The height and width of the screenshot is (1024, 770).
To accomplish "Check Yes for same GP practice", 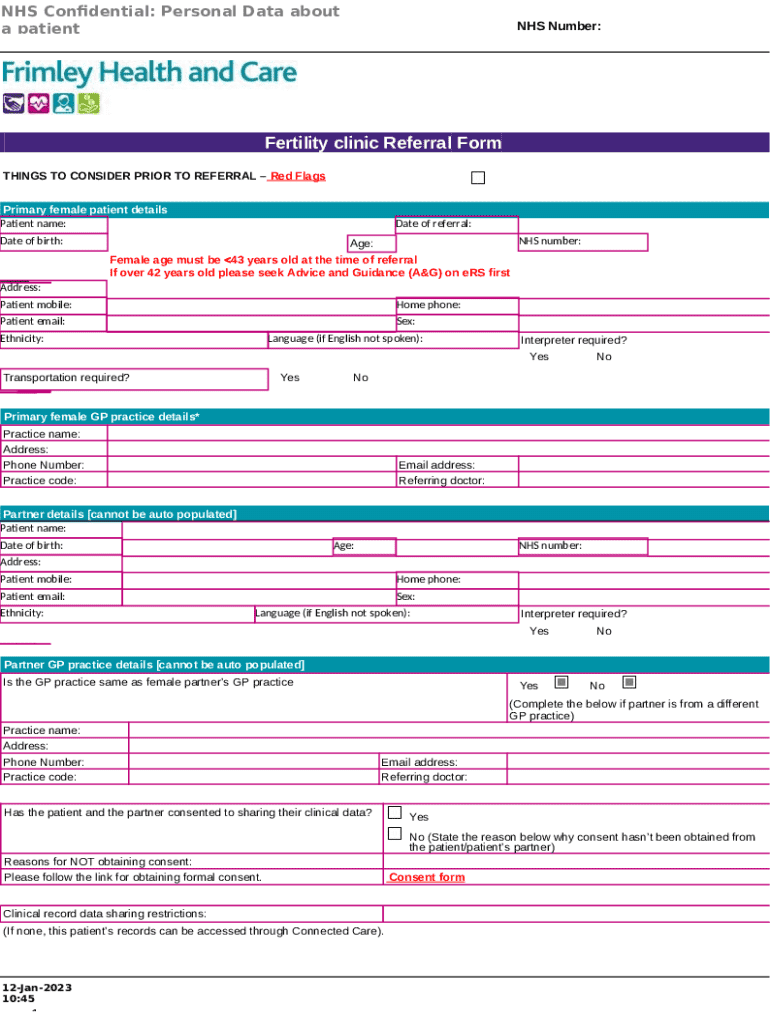I will coord(562,683).
